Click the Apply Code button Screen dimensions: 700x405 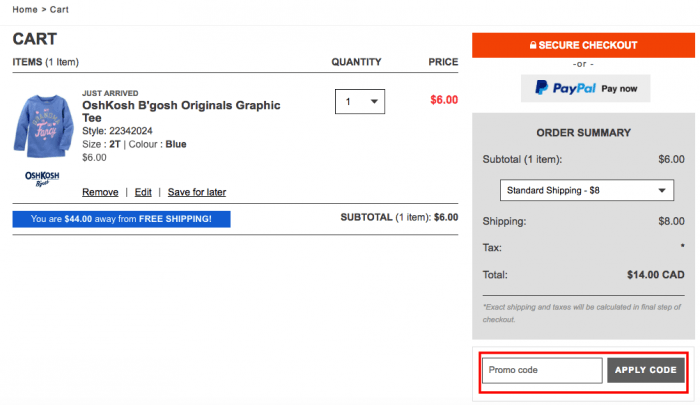[x=646, y=370]
